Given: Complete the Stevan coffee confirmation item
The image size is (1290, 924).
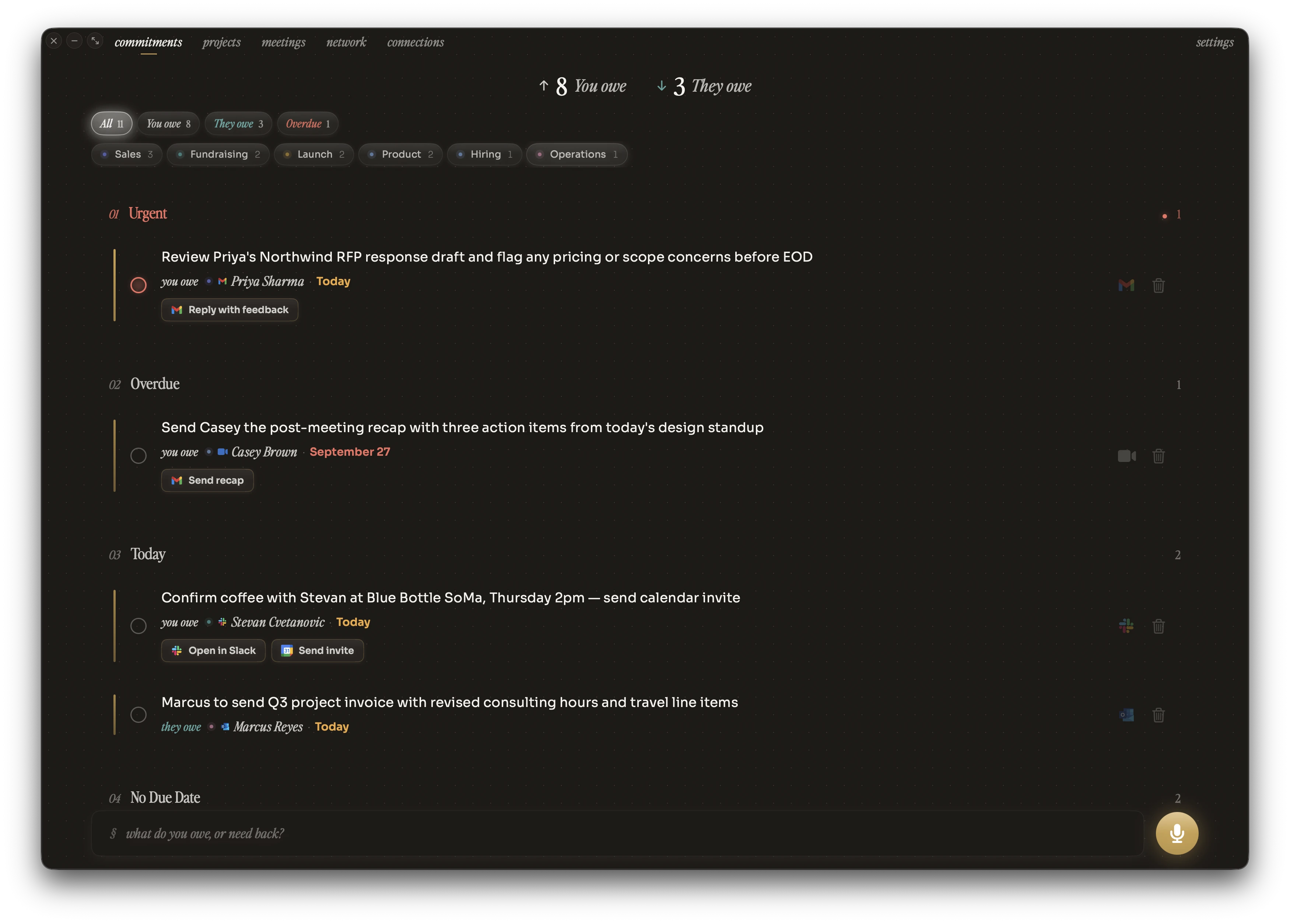Looking at the screenshot, I should 138,626.
